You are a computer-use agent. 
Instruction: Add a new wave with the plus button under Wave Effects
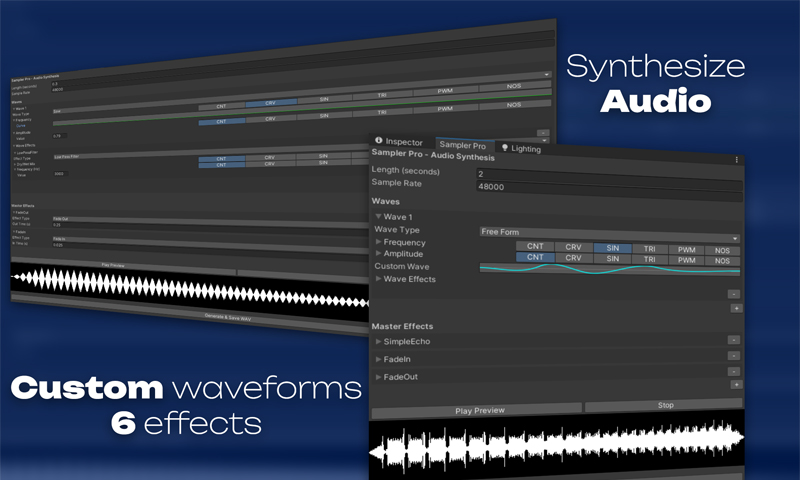(736, 308)
